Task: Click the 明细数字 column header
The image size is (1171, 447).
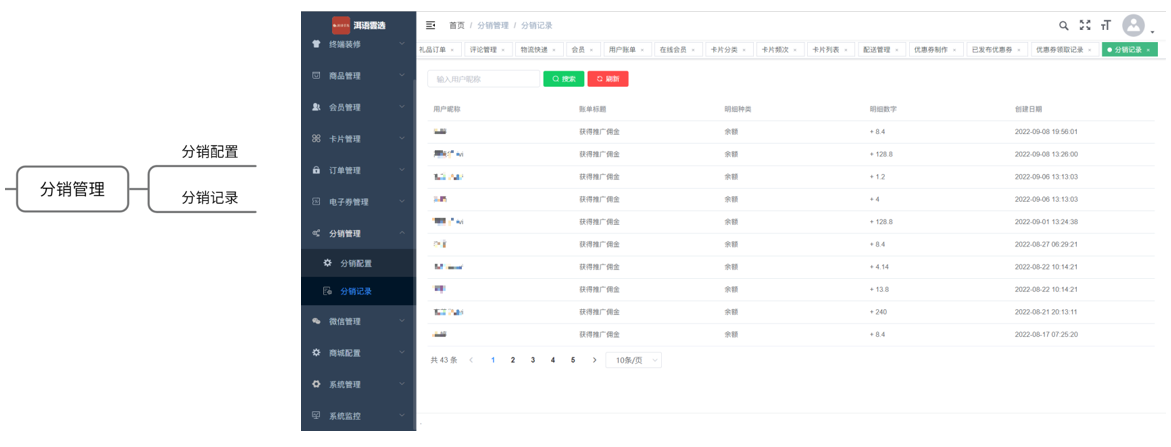Action: [883, 109]
